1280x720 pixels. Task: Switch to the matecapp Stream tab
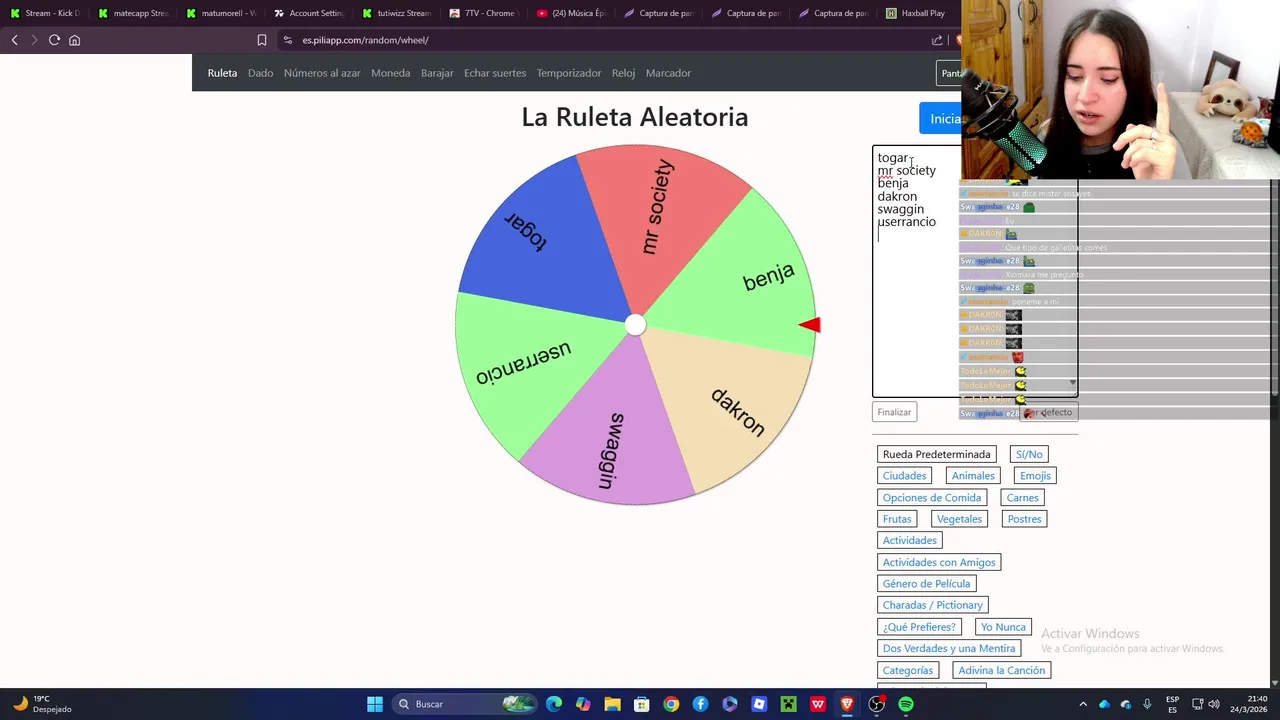(x=132, y=13)
